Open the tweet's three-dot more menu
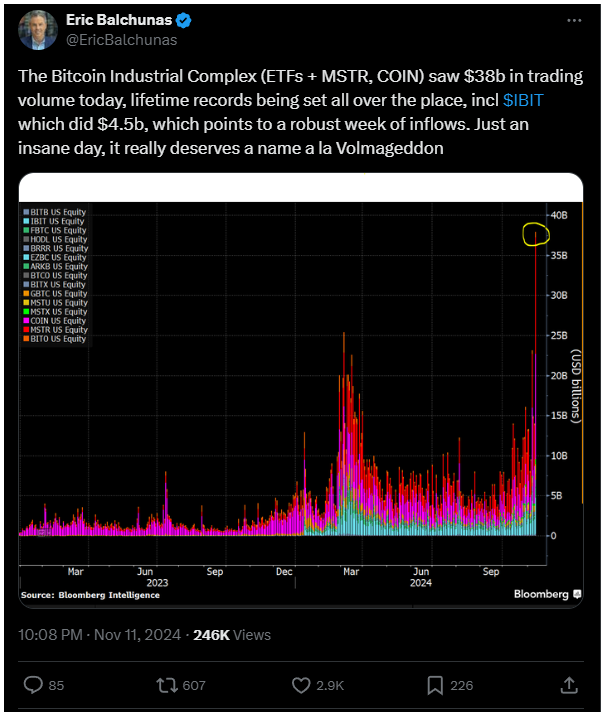The height and width of the screenshot is (716, 605). (574, 21)
